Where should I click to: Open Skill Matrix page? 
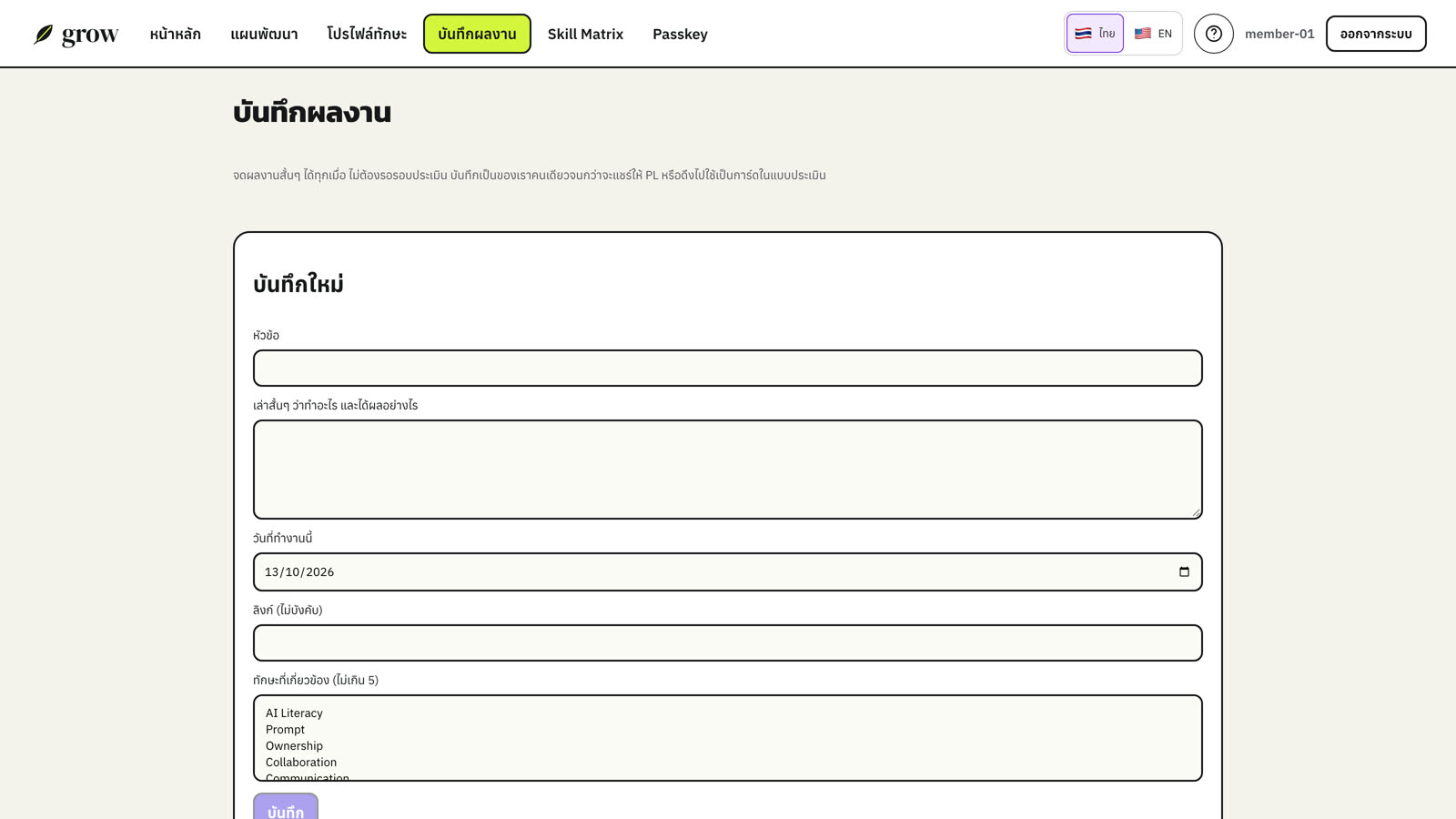pos(585,34)
